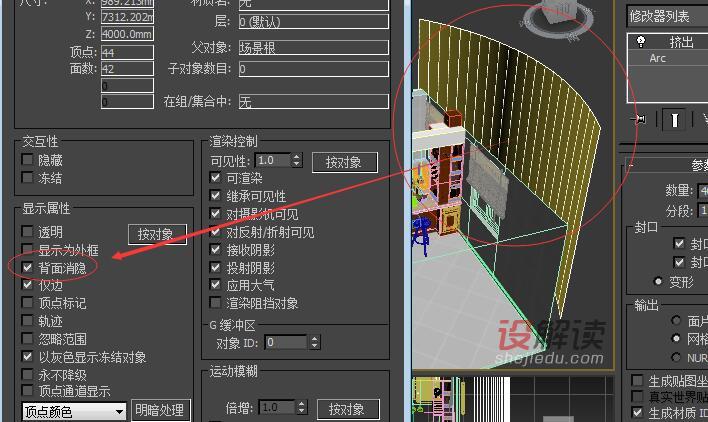Screen dimensions: 708x422
Task: Toggle the 显示为外框 checkbox
Action: (x=28, y=250)
